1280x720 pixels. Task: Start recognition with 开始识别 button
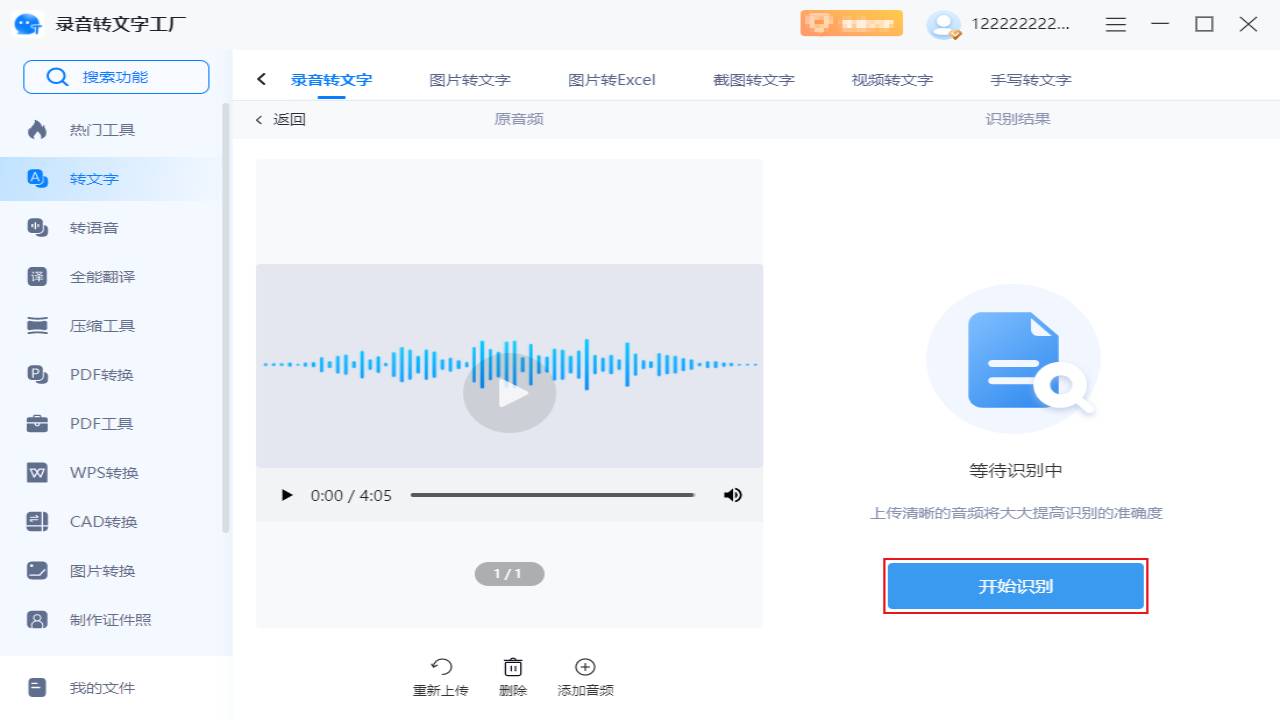[1015, 585]
